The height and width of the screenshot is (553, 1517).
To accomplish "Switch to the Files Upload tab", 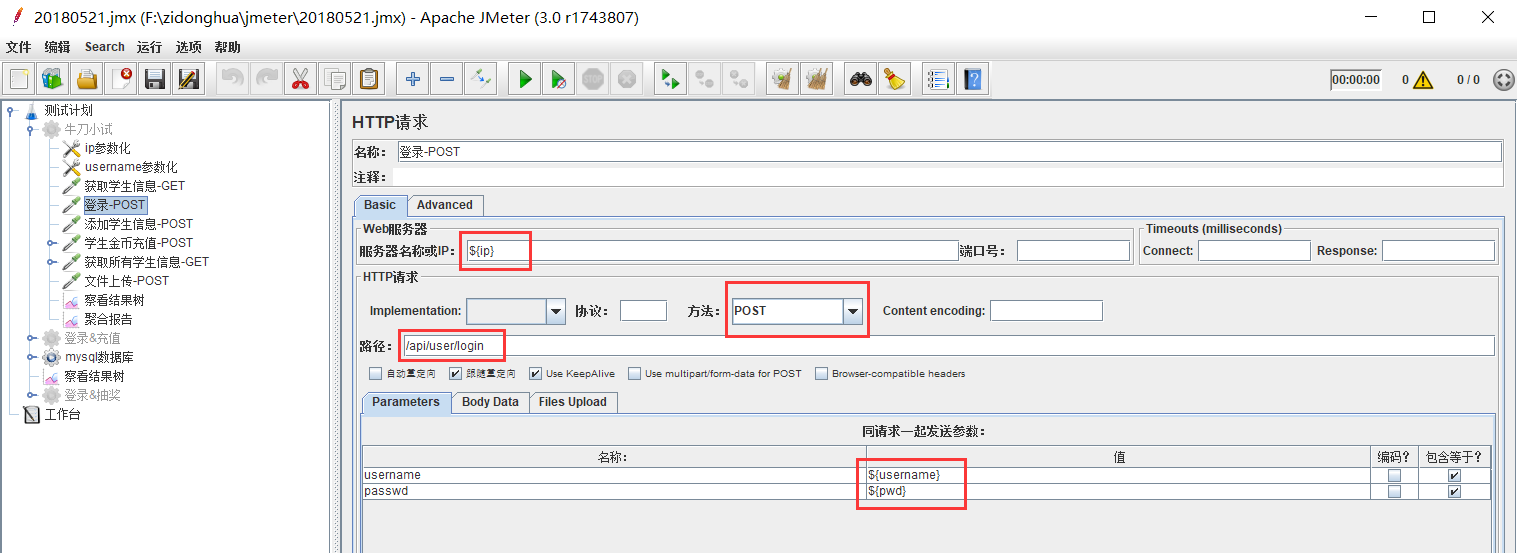I will [x=573, y=402].
